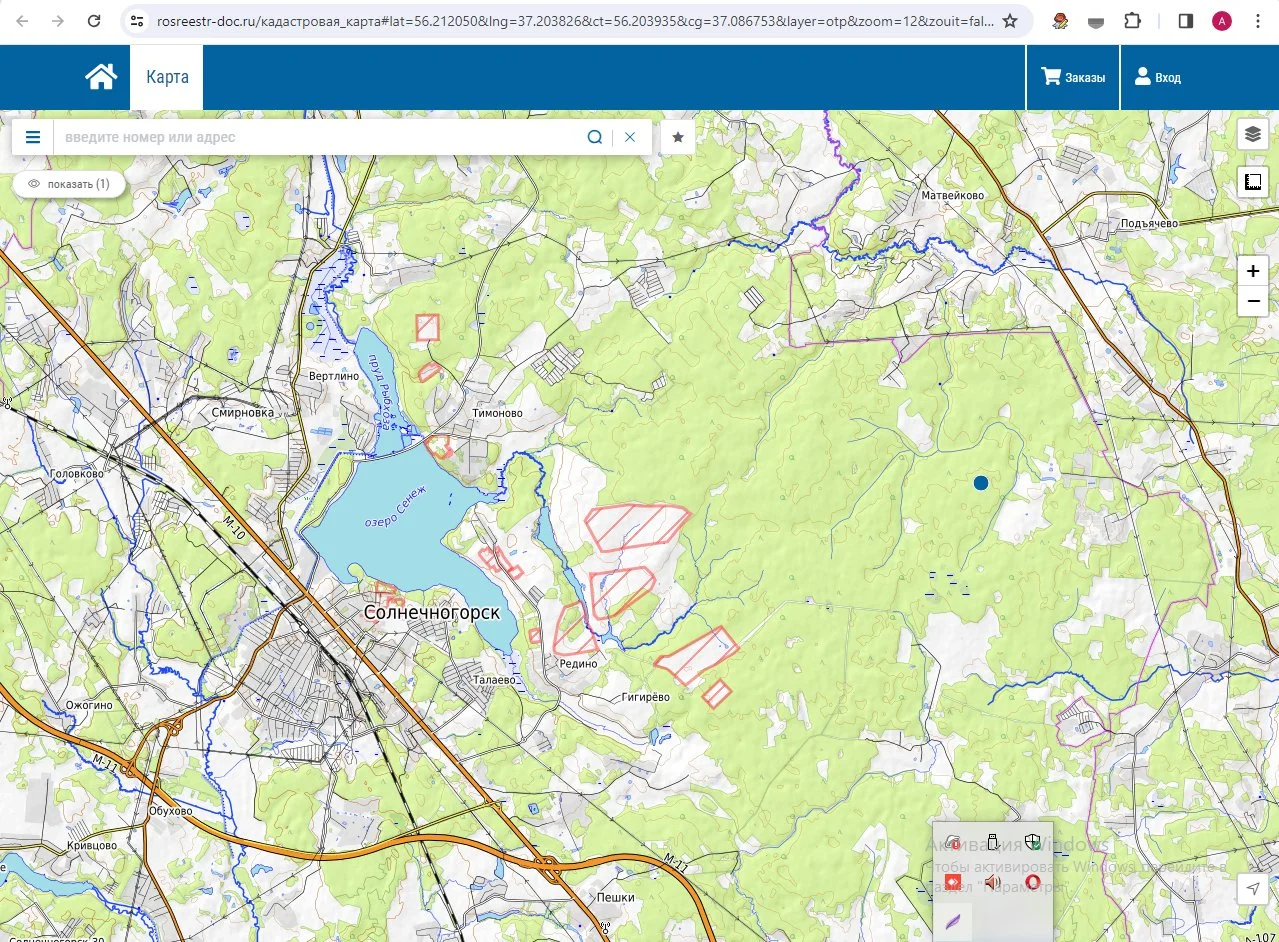Open Chrome extensions puzzle icon
Image resolution: width=1279 pixels, height=942 pixels.
click(1132, 21)
